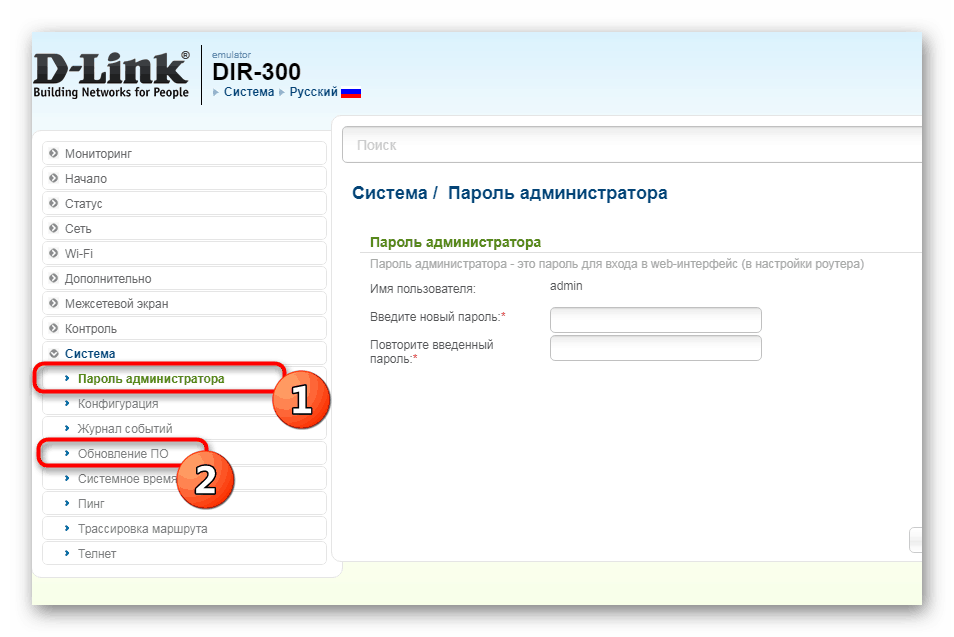Click the Статус arrow icon
Image resolution: width=954 pixels, height=637 pixels.
(x=54, y=203)
